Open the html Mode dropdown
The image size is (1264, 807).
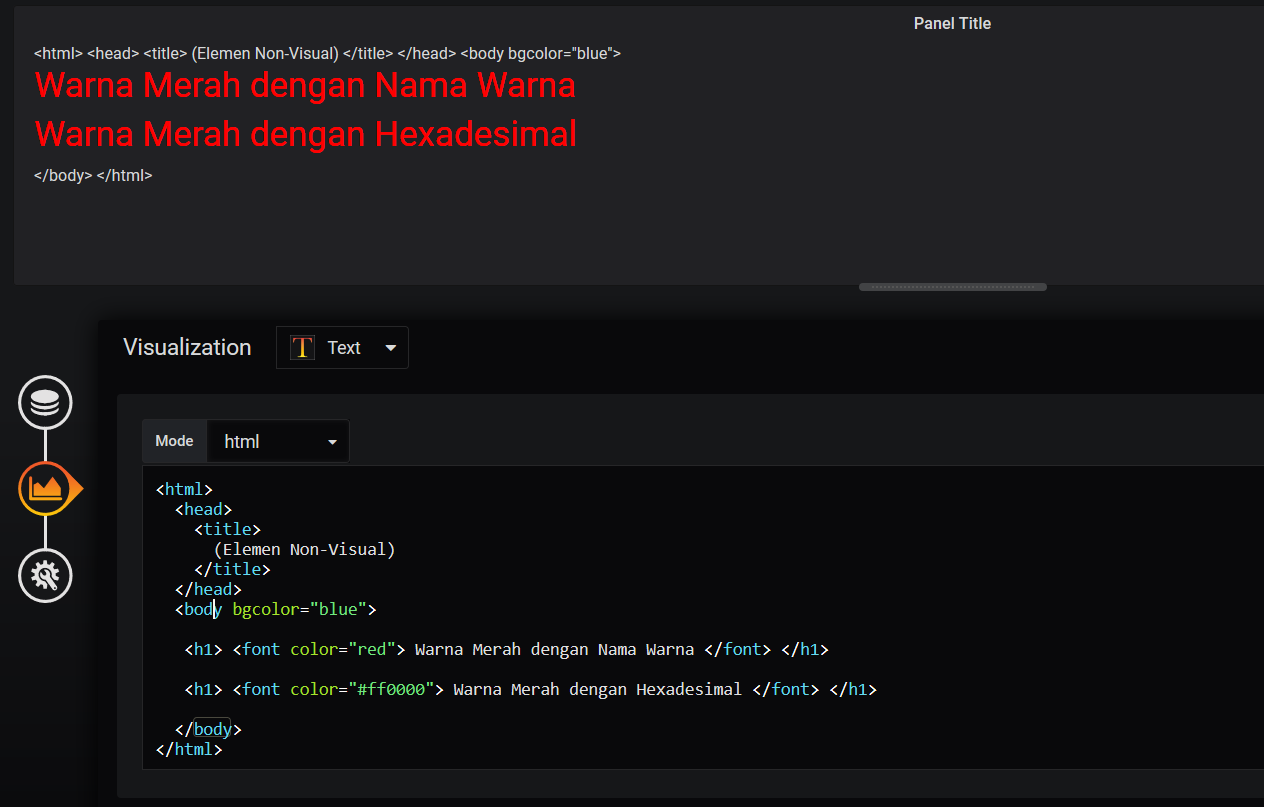tap(278, 441)
